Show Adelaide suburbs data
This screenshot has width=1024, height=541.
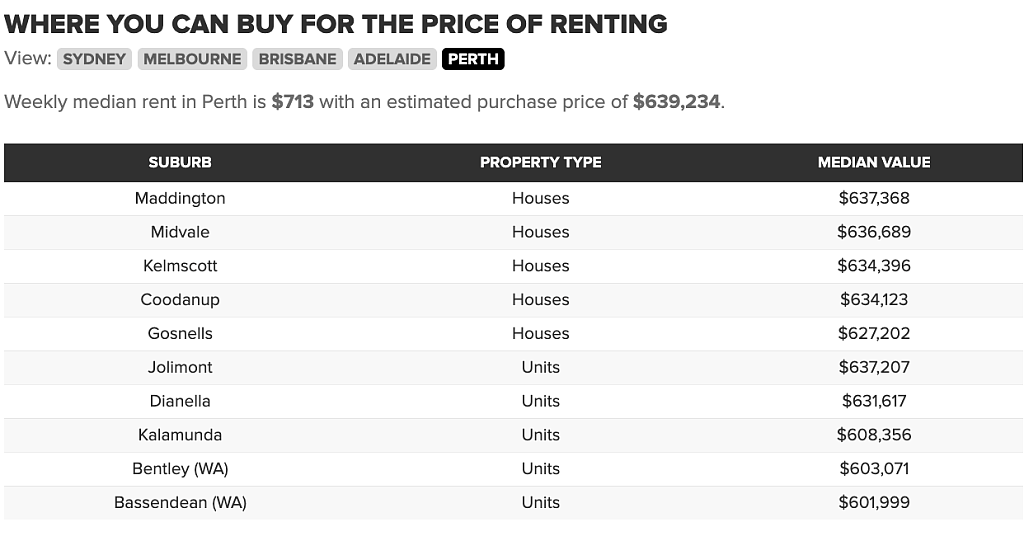(x=392, y=59)
